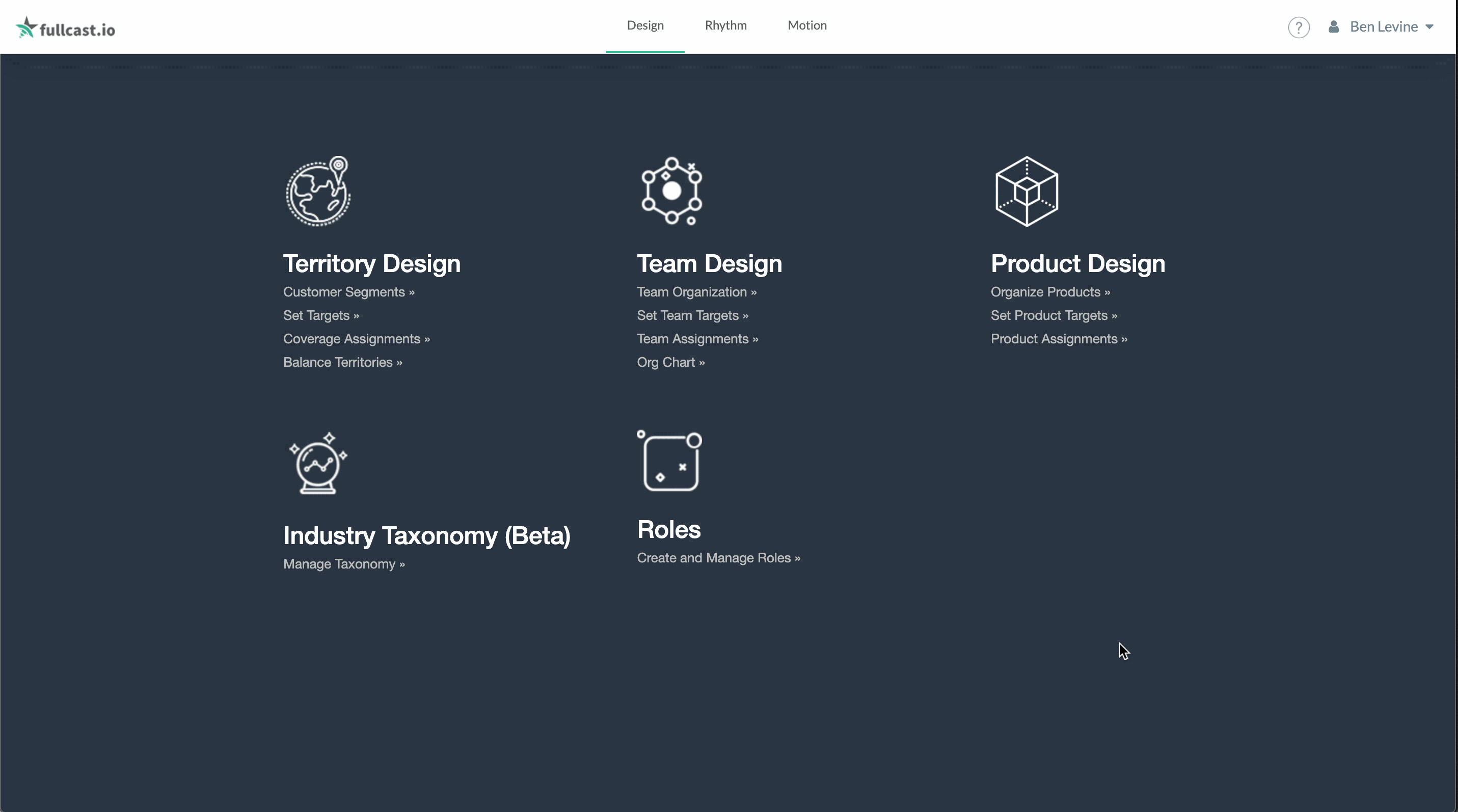1458x812 pixels.
Task: Click the Roles square icon
Action: [669, 461]
